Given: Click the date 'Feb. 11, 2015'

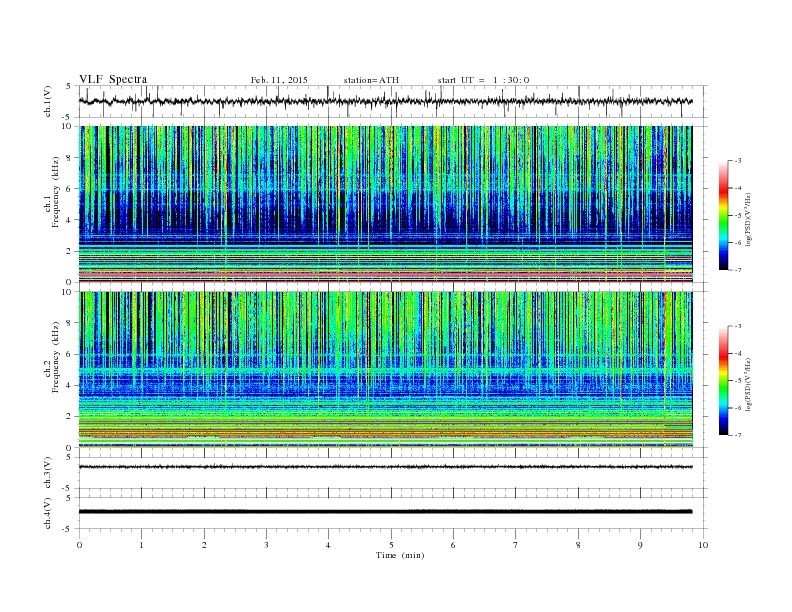Looking at the screenshot, I should [x=279, y=80].
